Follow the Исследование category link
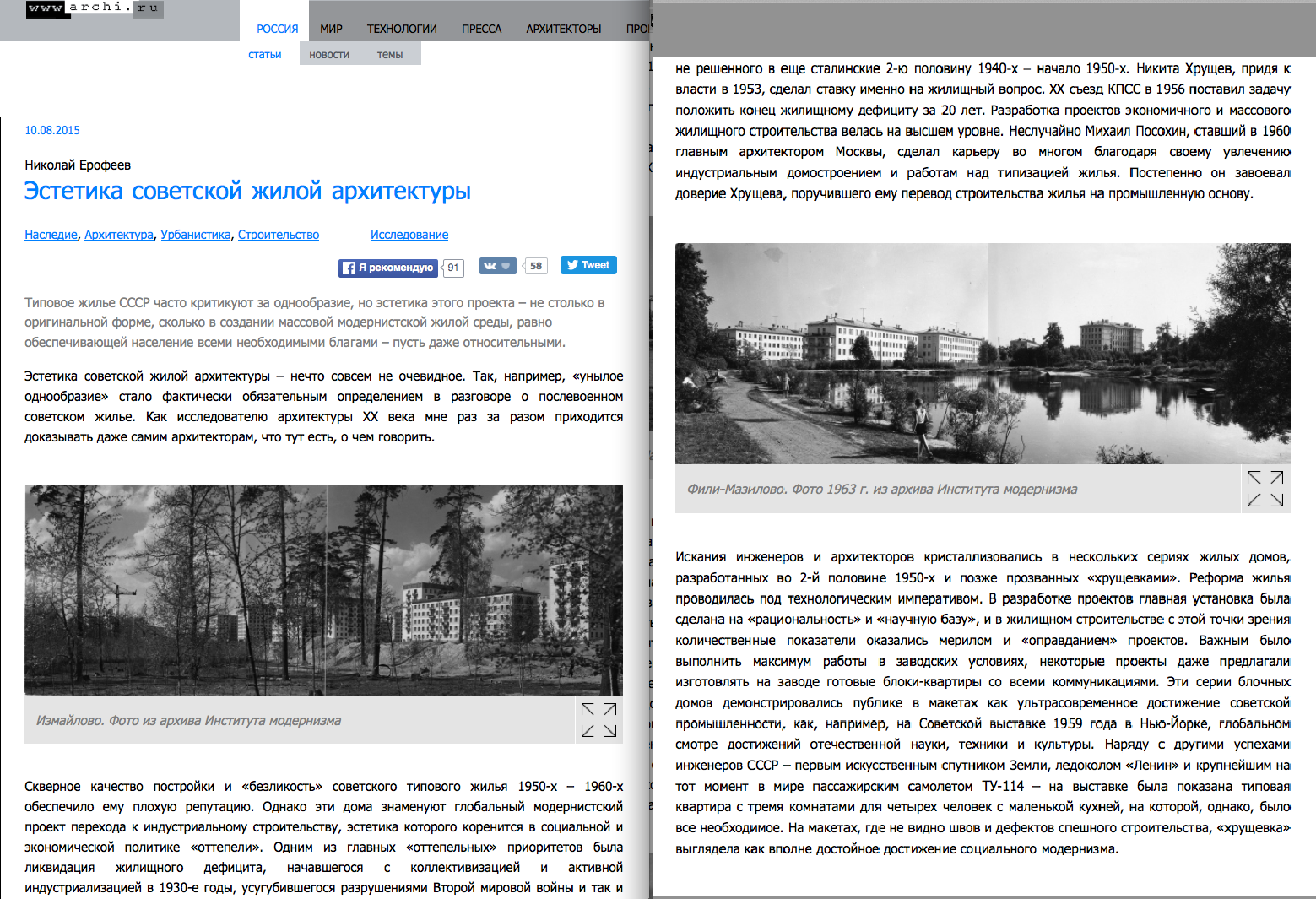Screen dimensions: 1316x899 pos(409,235)
